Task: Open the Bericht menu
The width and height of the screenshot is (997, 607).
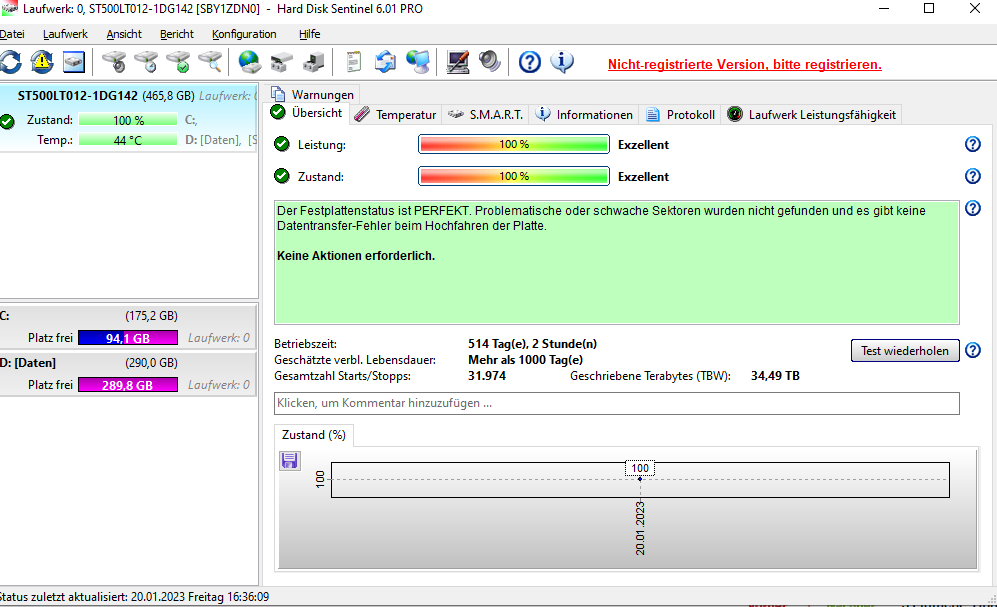Action: (x=177, y=34)
